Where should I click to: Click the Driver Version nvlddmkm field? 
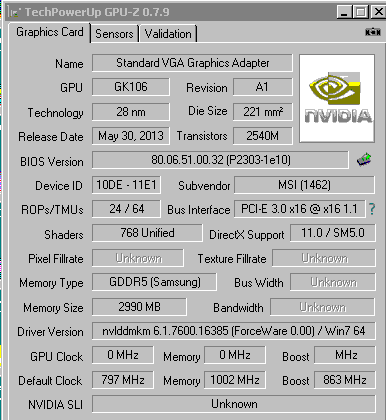tap(234, 331)
